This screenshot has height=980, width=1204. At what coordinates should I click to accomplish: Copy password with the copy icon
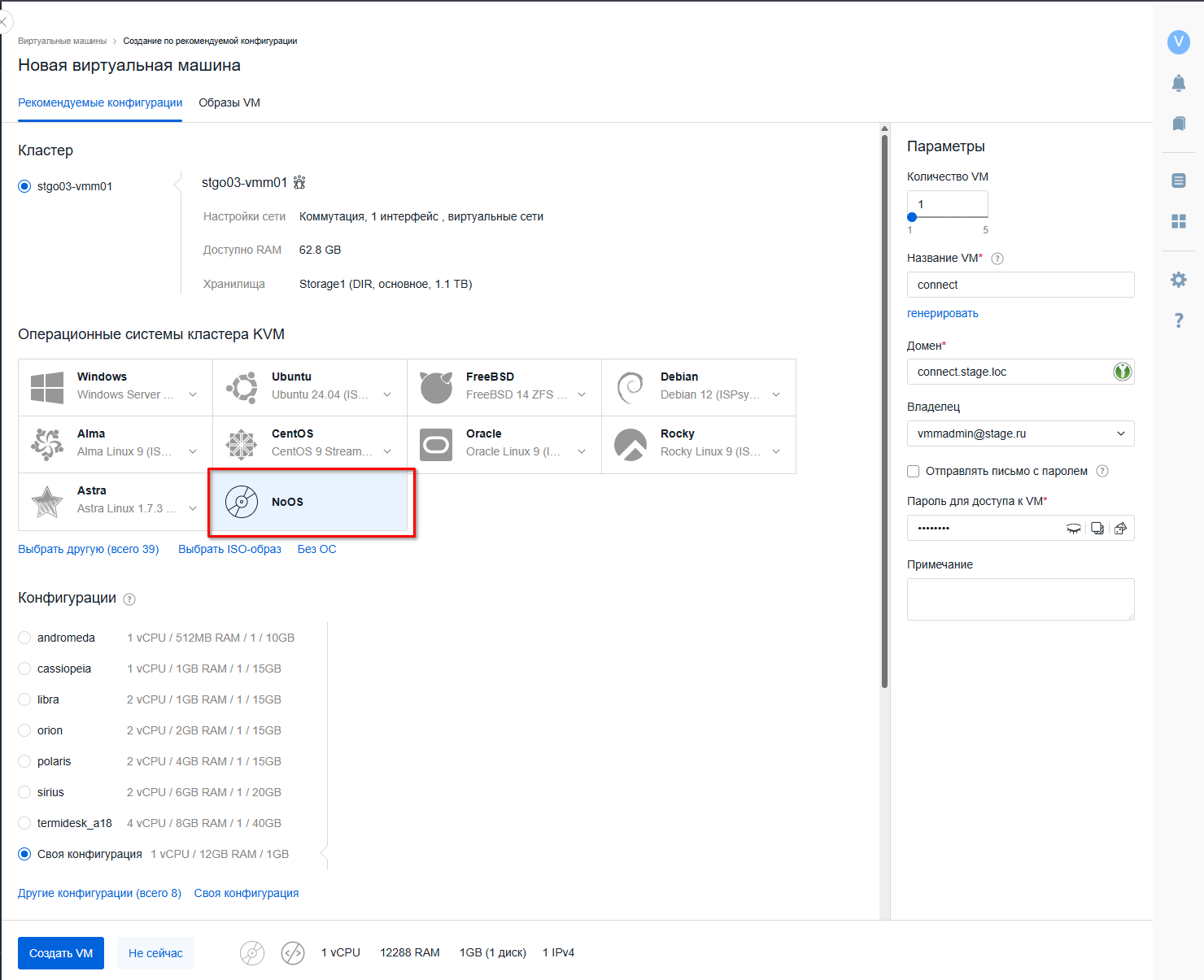1097,529
